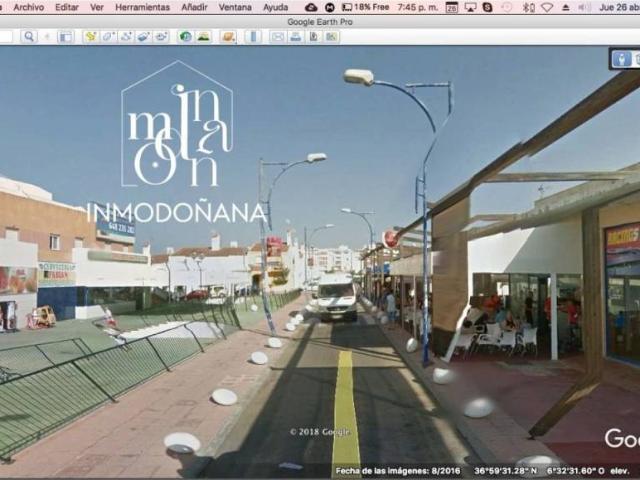
Task: Select the Ruler measurement tool
Action: [x=253, y=37]
